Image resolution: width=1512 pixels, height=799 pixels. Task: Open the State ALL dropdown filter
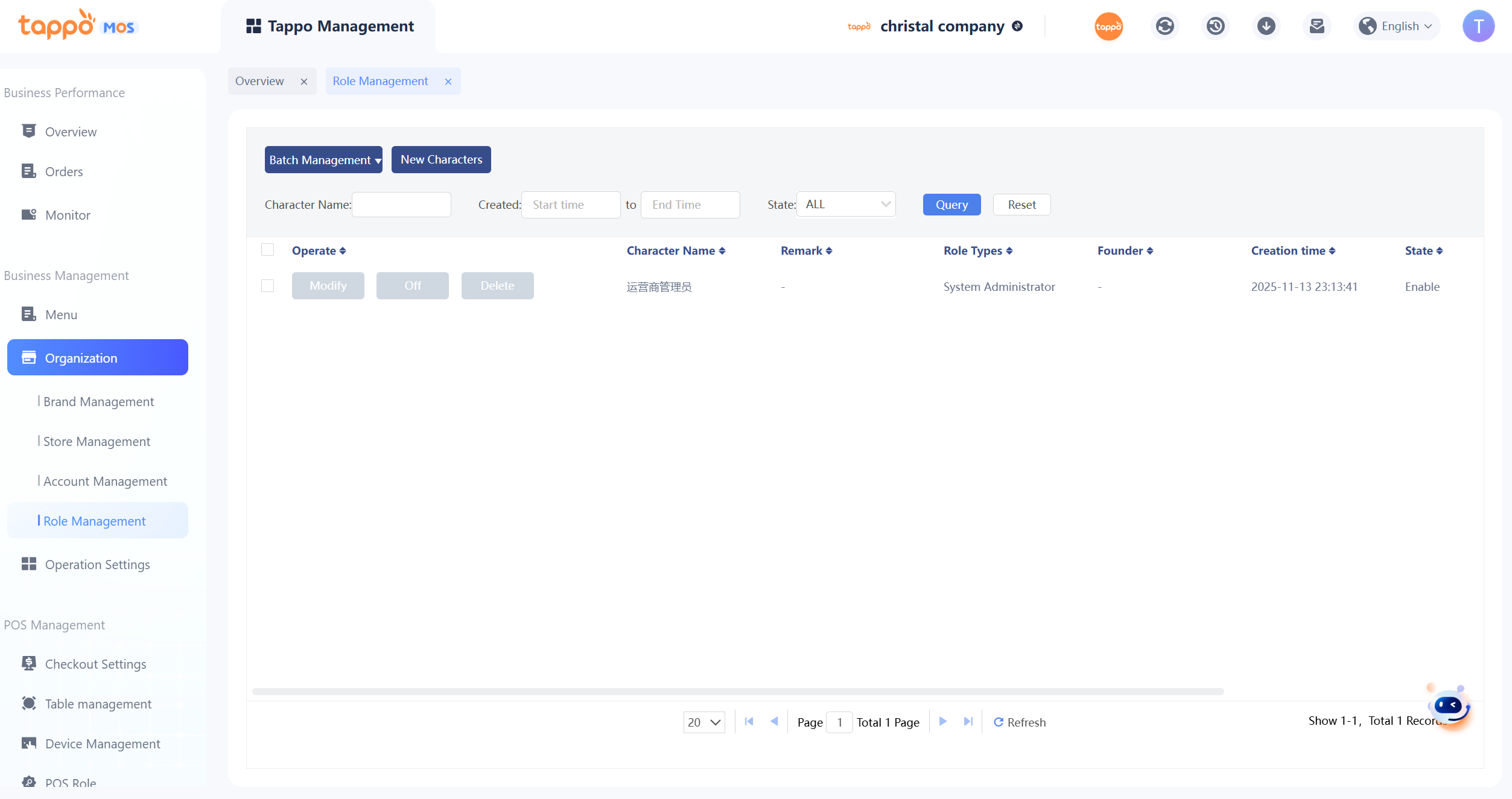pos(846,205)
